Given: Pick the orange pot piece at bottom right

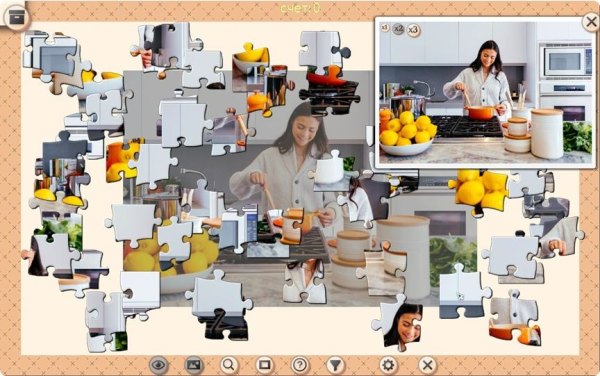Looking at the screenshot, I should [515, 318].
